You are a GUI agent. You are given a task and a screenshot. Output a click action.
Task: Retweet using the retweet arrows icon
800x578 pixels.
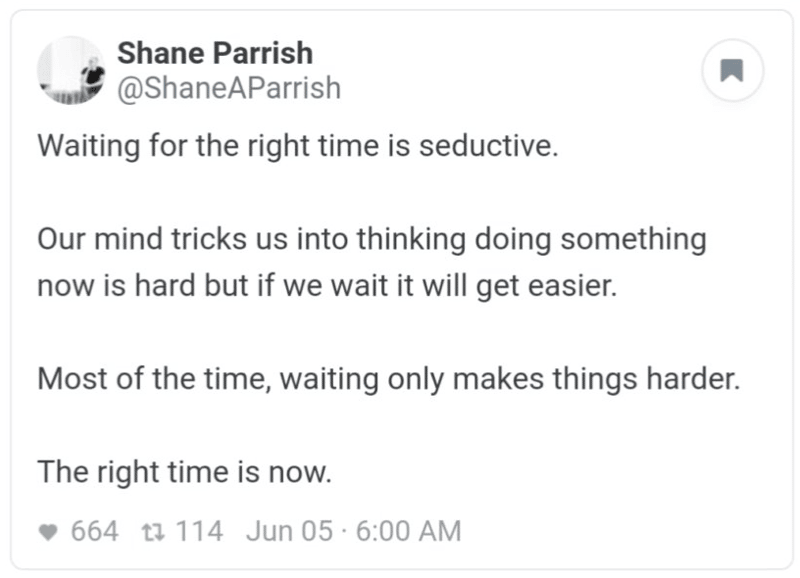153,532
